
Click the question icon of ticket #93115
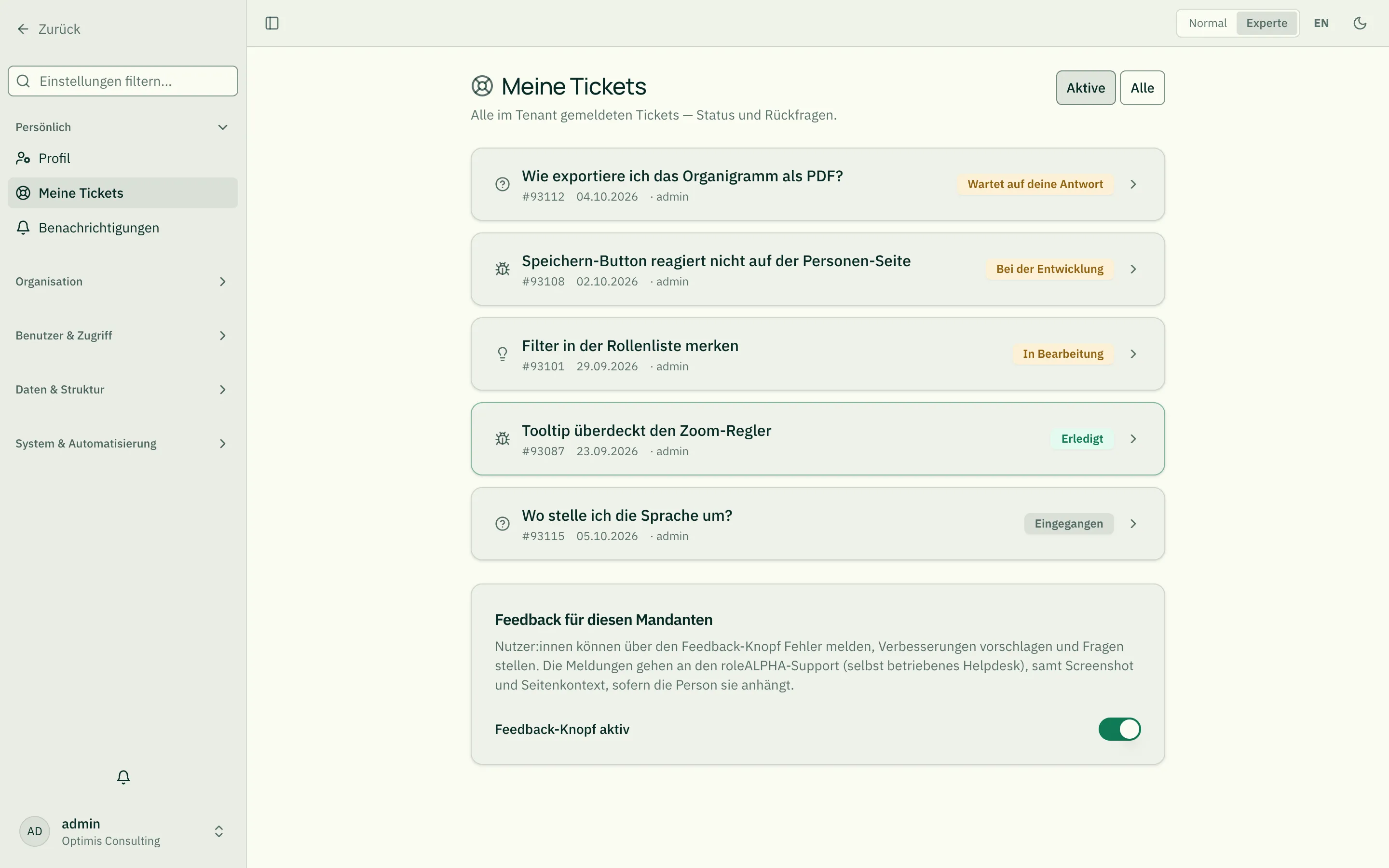coord(502,524)
